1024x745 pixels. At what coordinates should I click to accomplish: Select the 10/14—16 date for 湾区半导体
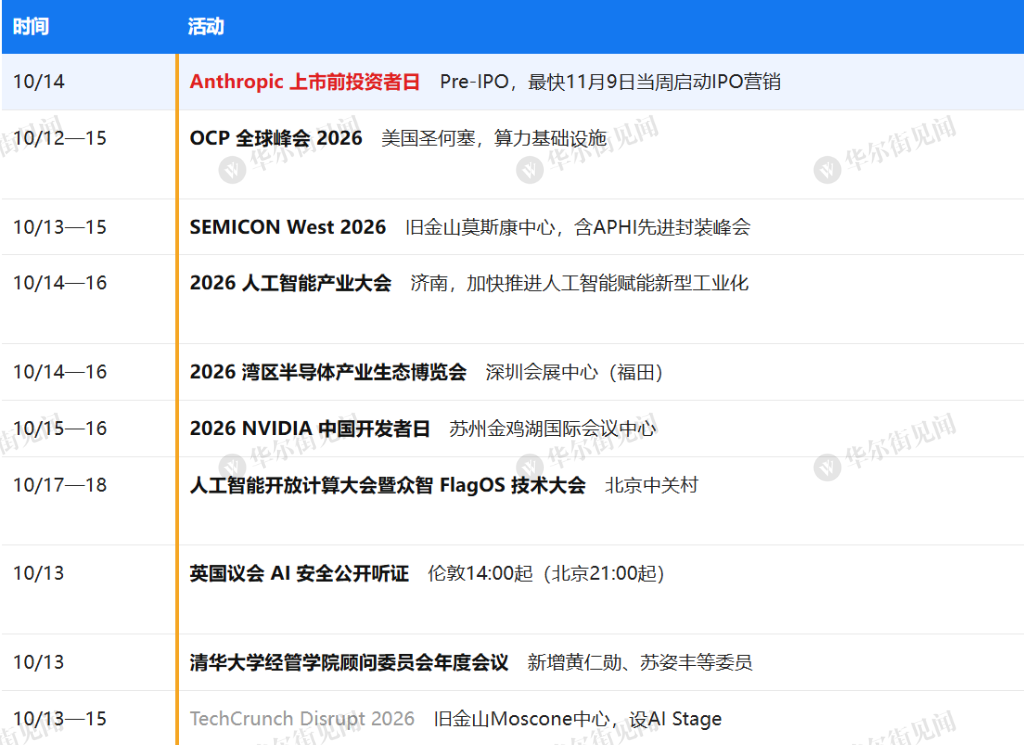point(59,372)
